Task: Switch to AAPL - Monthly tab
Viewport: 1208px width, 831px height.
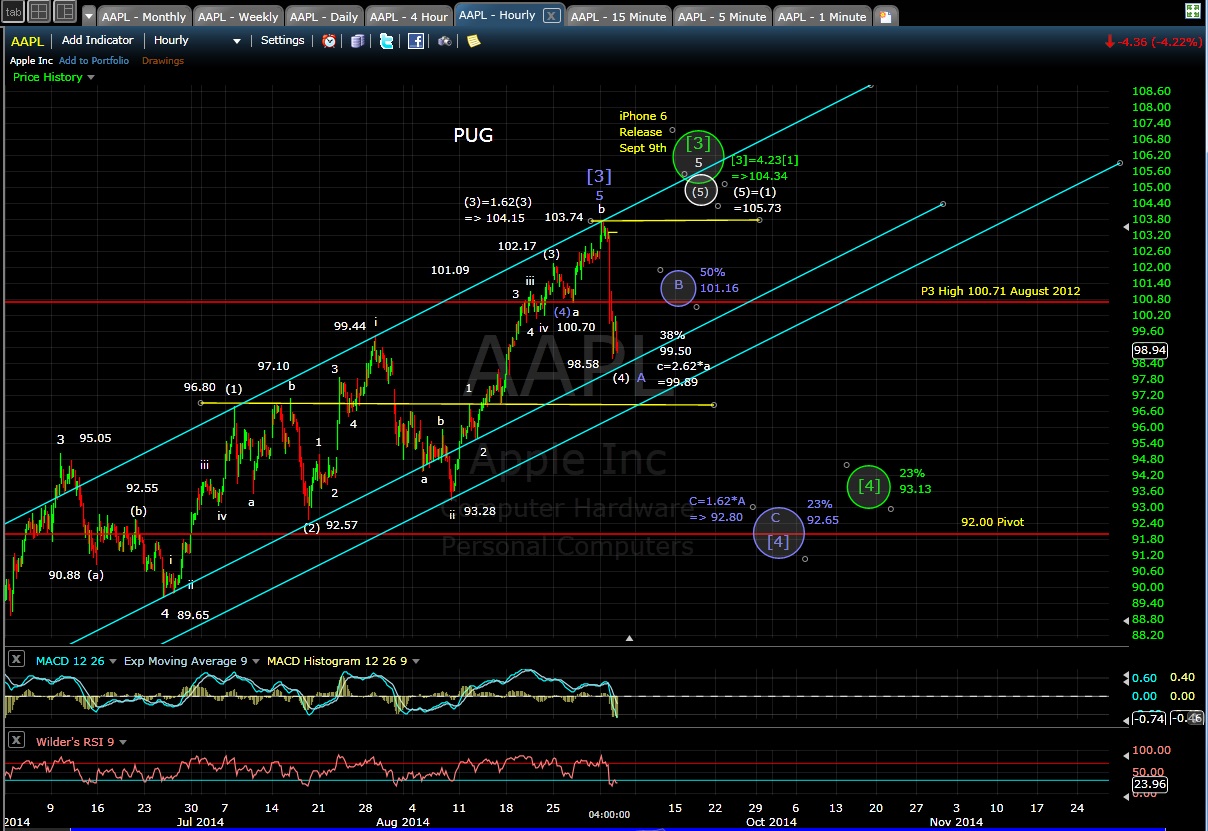Action: pos(143,17)
